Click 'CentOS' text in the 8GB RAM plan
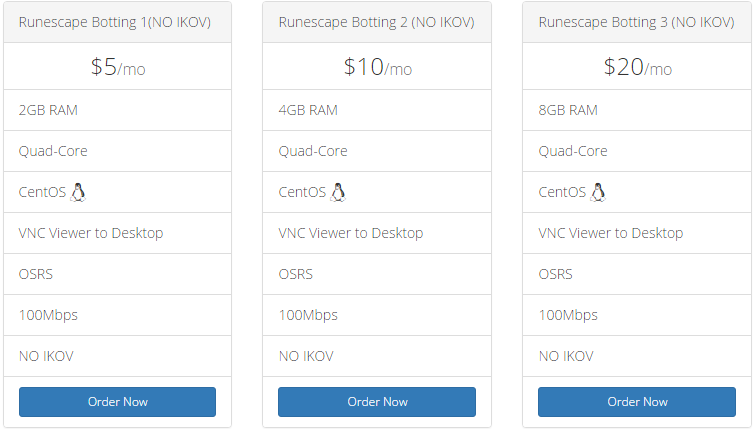Screen dimensions: 755x429 (x=562, y=192)
